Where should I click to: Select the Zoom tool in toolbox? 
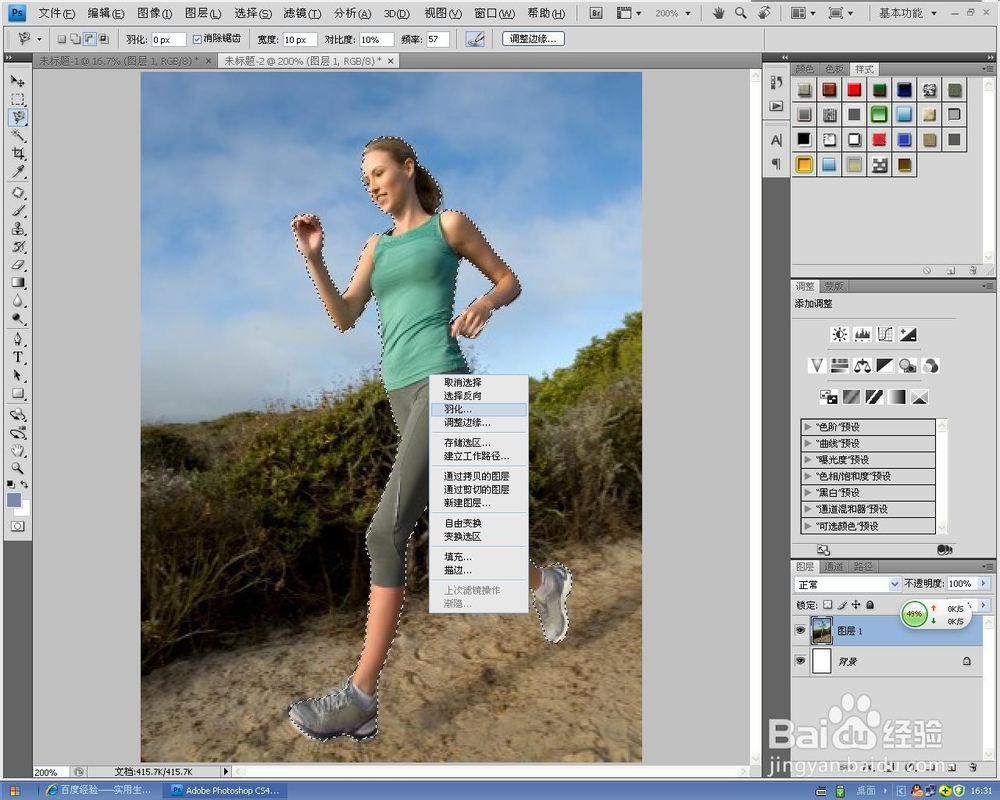pyautogui.click(x=18, y=468)
